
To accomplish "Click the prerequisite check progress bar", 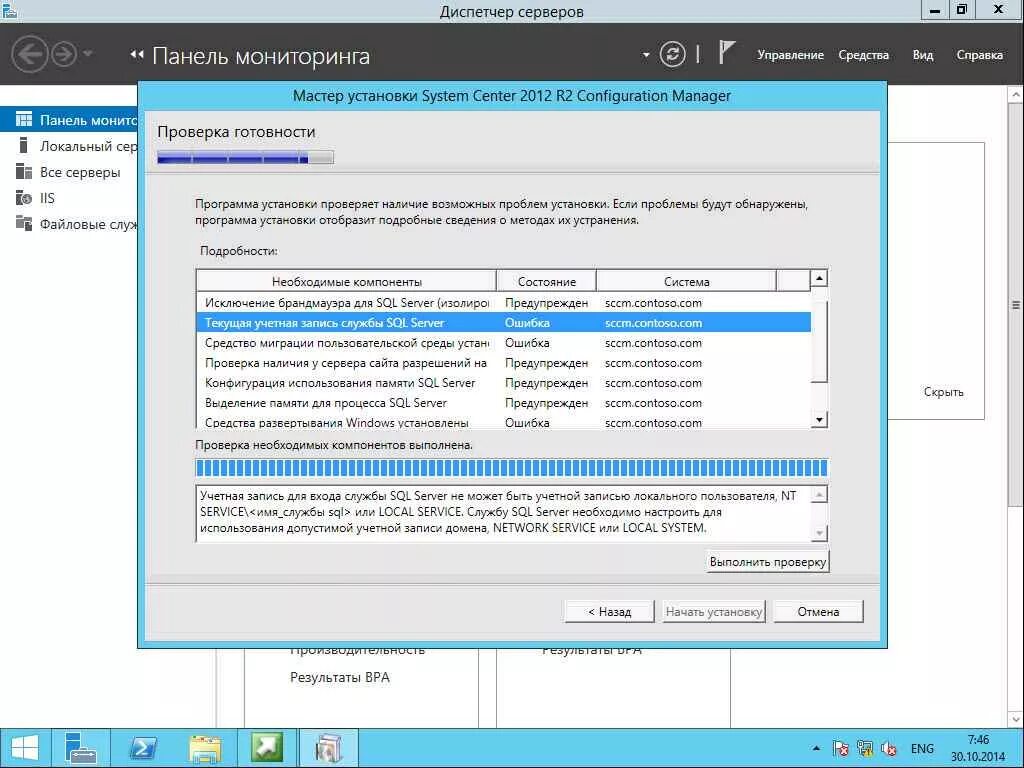I will coord(511,468).
